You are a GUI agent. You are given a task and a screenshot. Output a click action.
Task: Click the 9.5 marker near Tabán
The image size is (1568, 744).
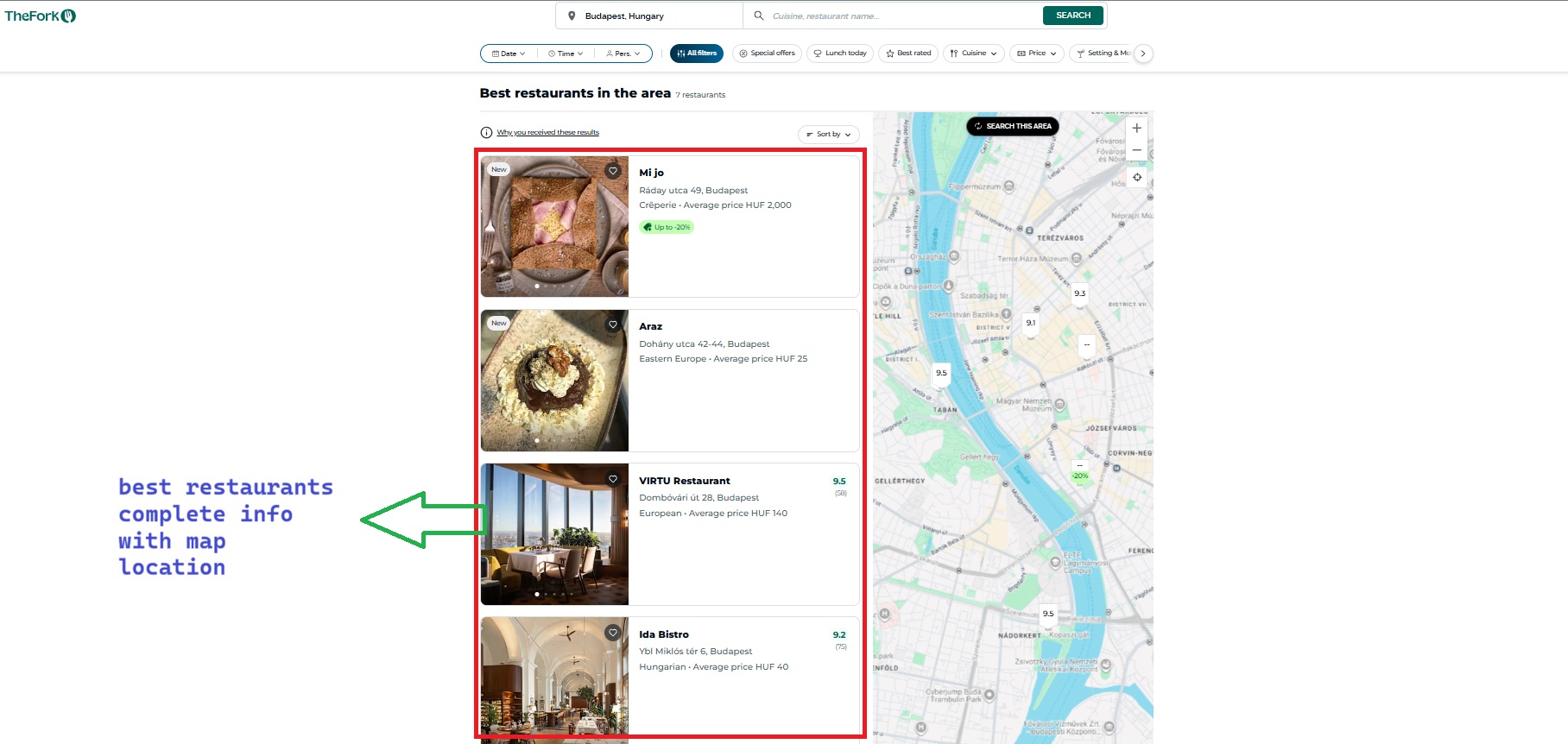point(941,374)
